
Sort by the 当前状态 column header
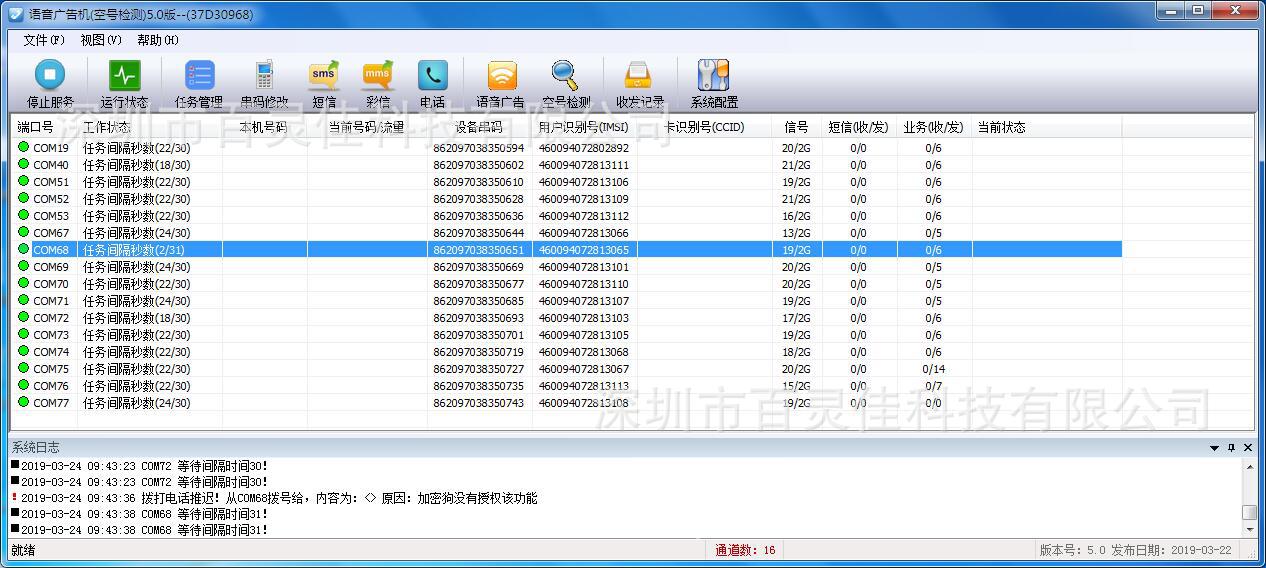coord(1047,127)
